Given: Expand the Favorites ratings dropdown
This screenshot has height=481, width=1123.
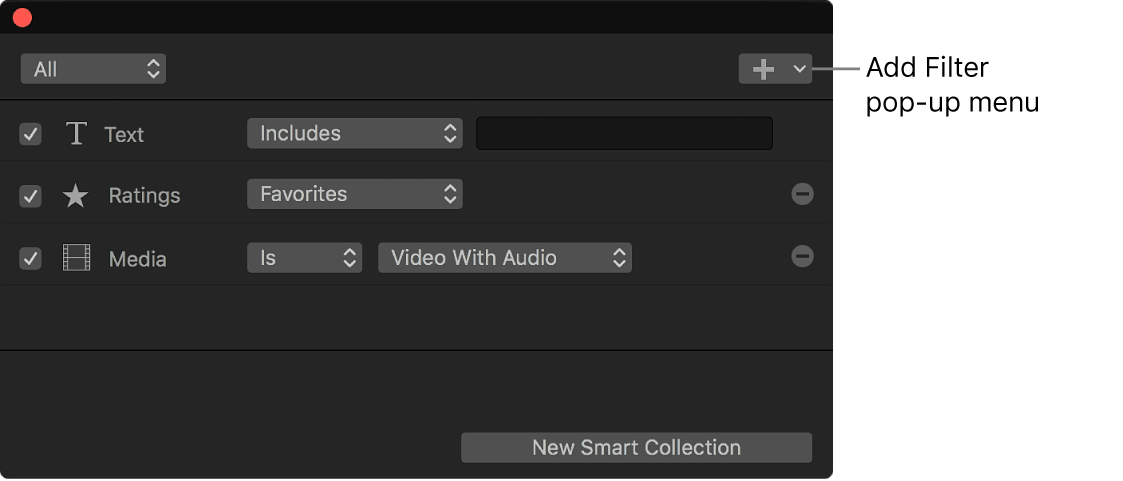Looking at the screenshot, I should click(x=354, y=194).
